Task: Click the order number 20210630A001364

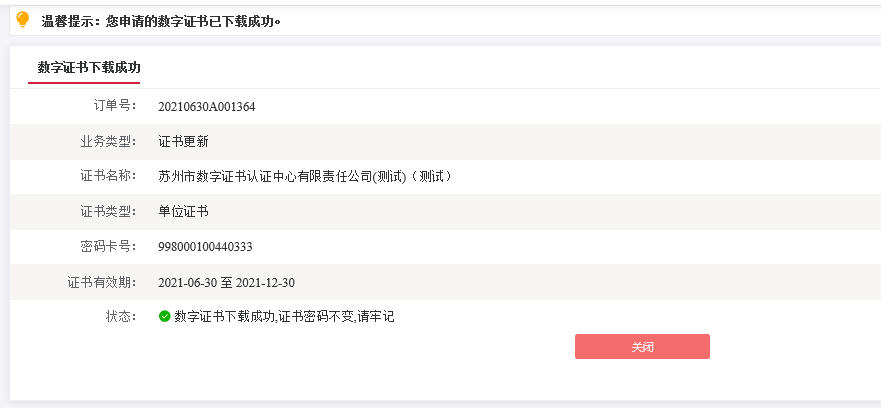Action: coord(207,107)
